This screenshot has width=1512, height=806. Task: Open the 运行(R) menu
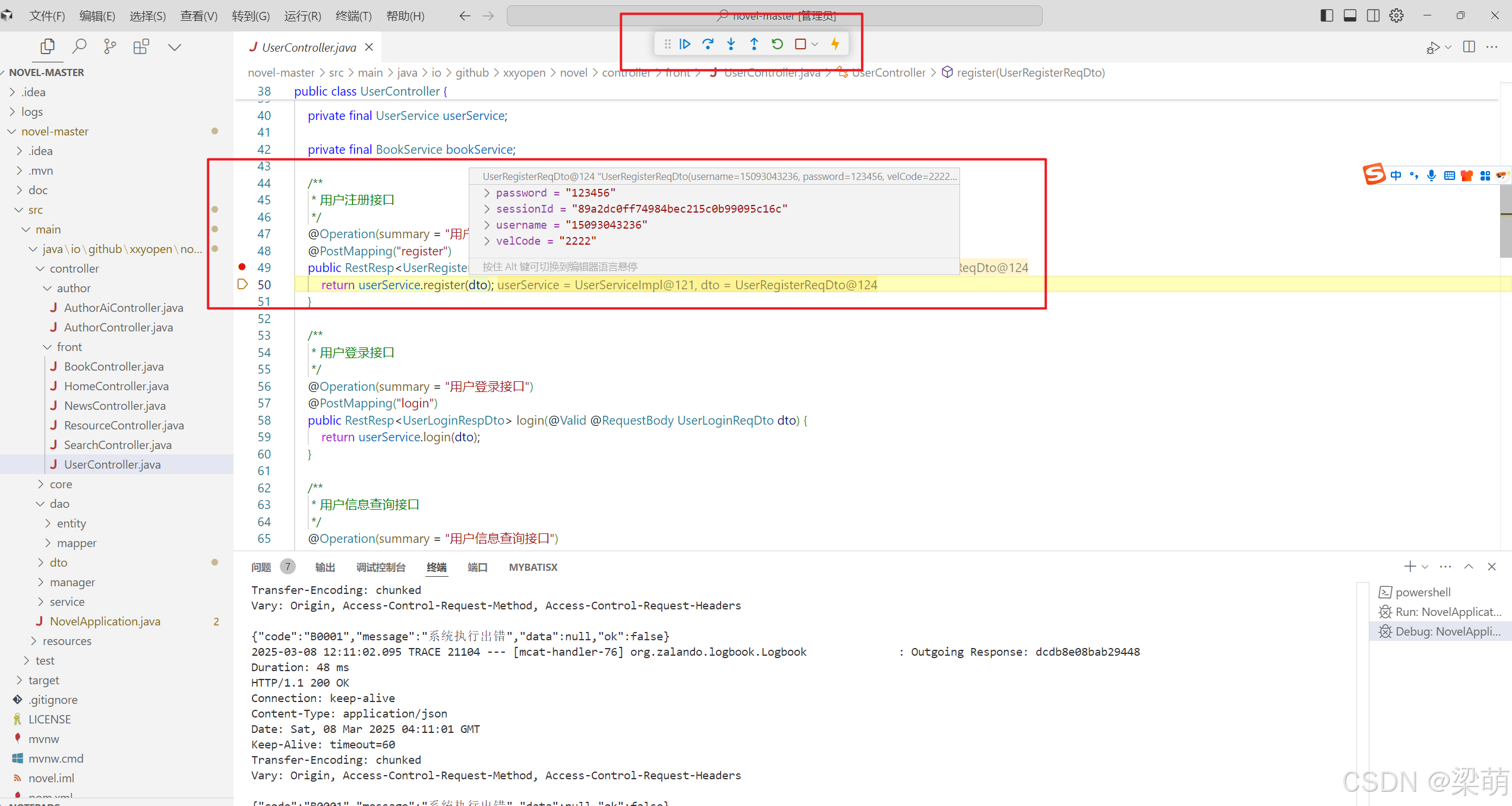coord(302,16)
